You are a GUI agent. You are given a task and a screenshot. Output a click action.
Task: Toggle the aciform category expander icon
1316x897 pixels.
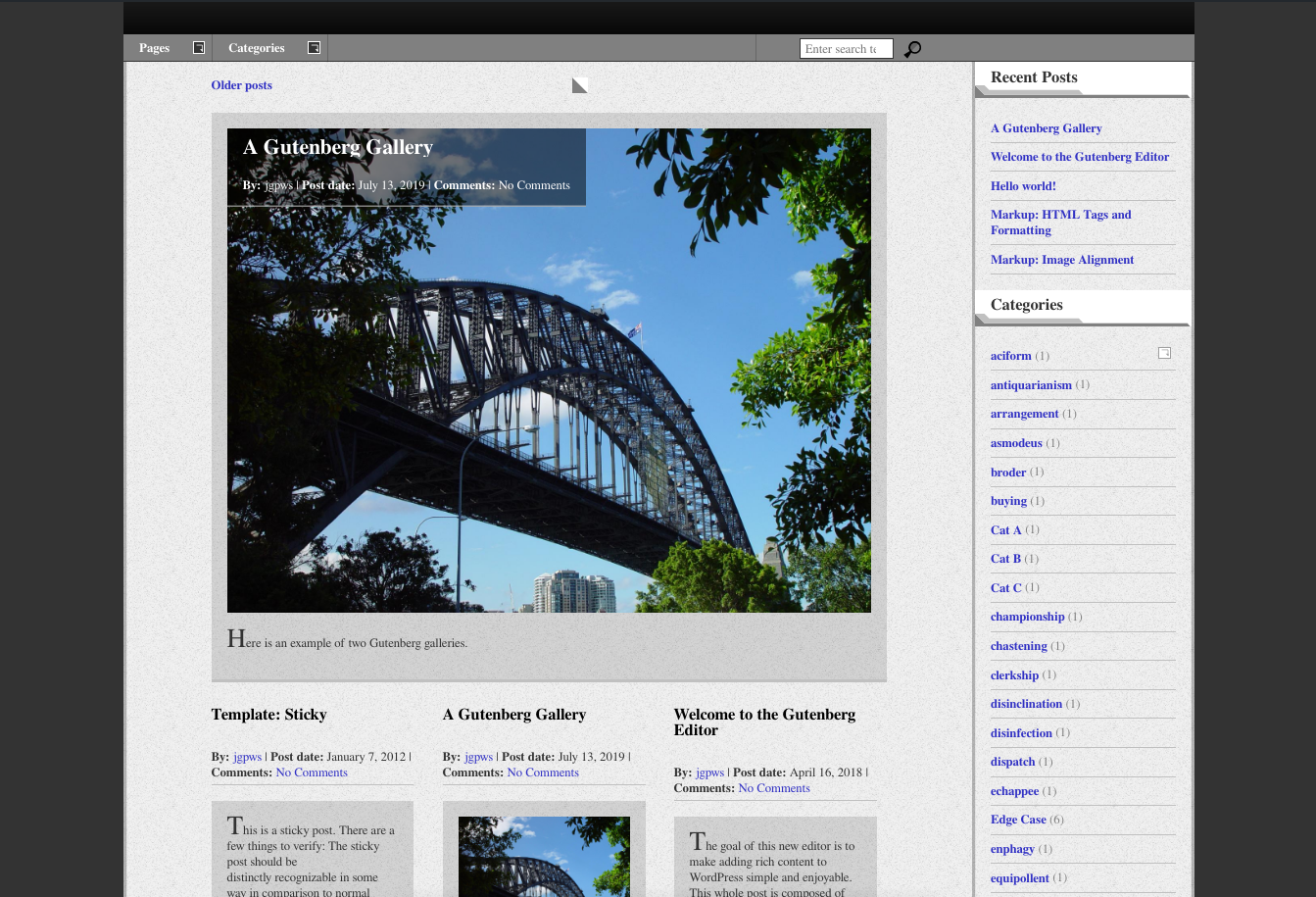tap(1164, 353)
